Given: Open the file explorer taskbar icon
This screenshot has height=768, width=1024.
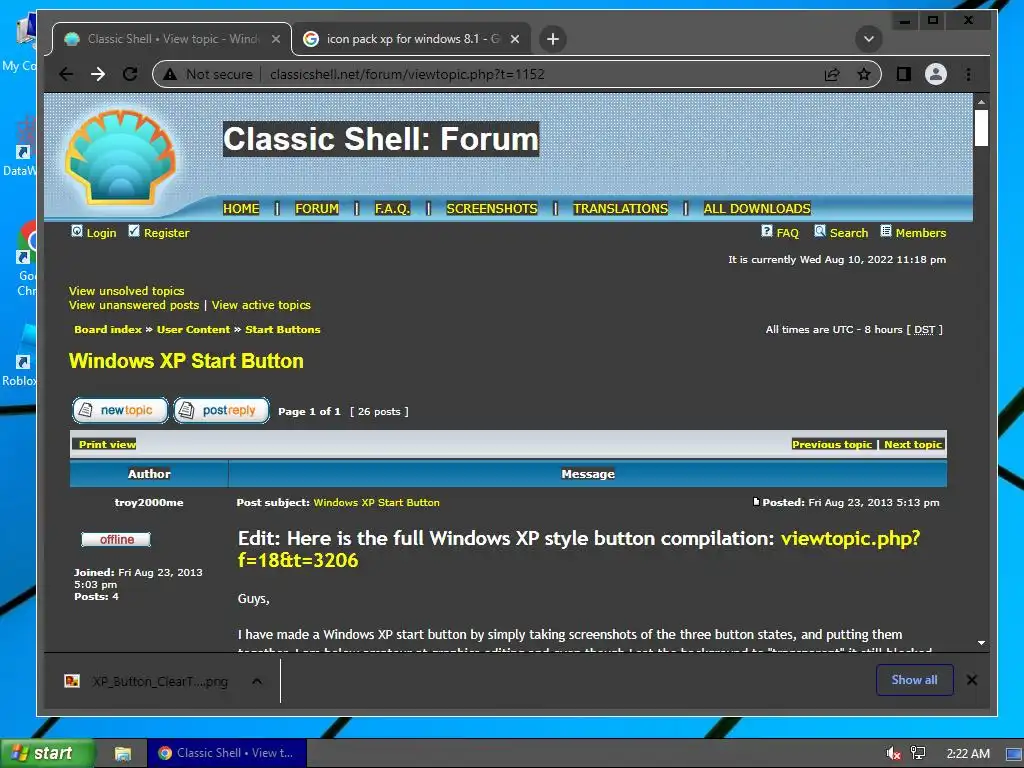Looking at the screenshot, I should click(123, 754).
